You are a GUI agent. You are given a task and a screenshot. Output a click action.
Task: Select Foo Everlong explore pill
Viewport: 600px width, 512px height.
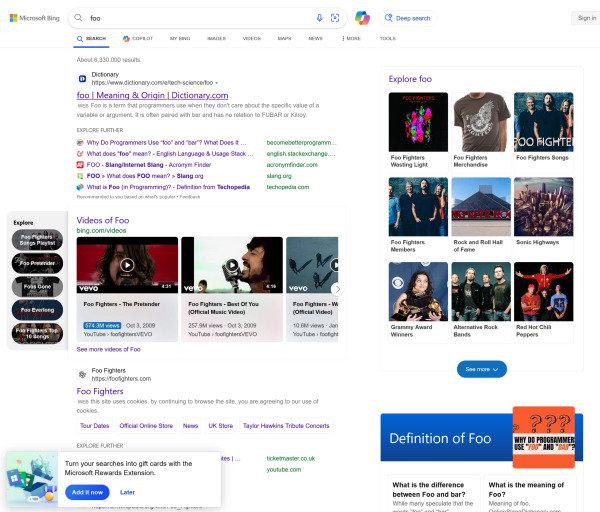[x=38, y=310]
